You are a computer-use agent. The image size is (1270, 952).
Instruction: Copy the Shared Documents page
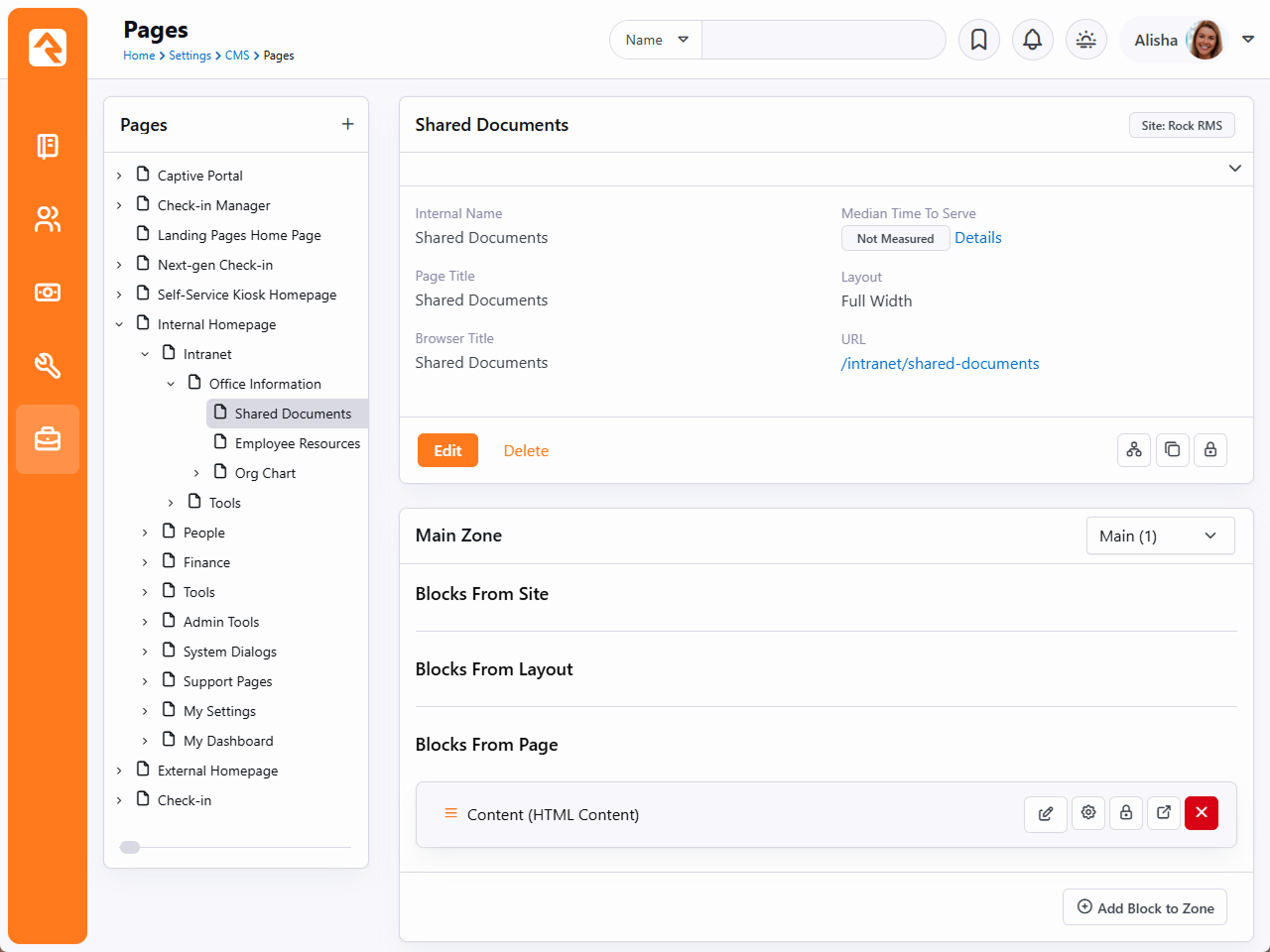pyautogui.click(x=1173, y=450)
